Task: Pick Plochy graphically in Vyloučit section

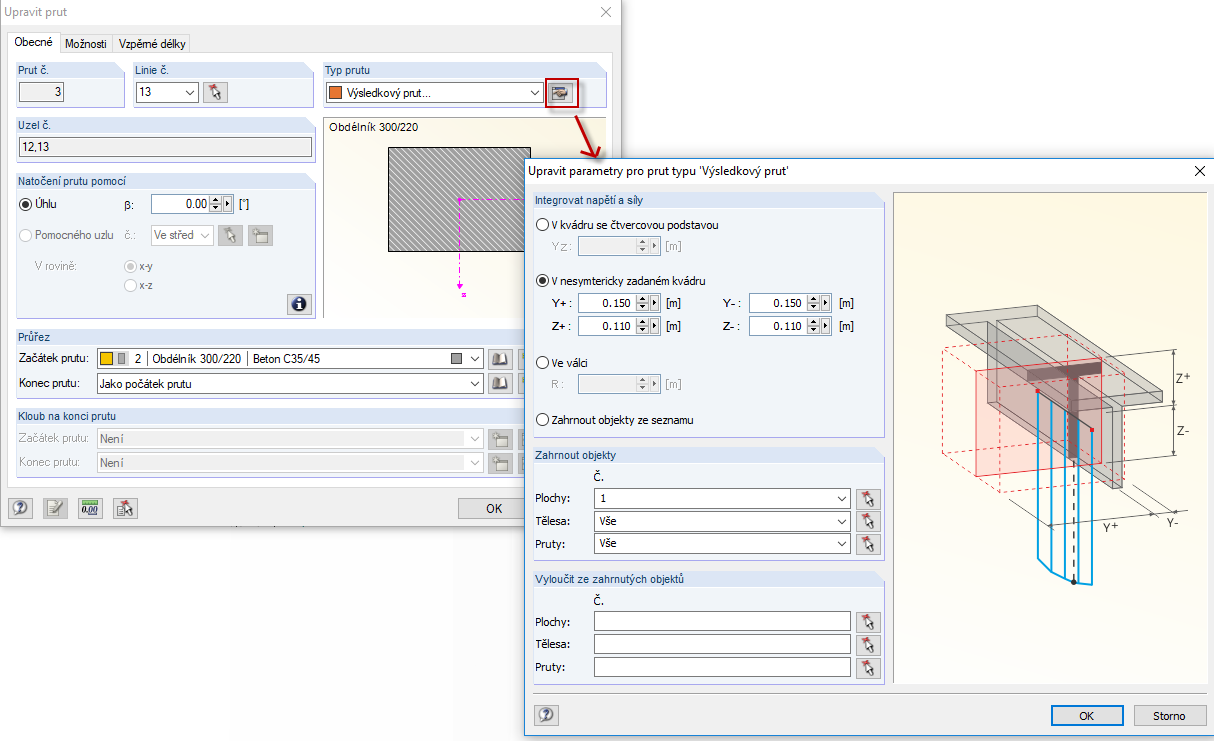Action: [868, 622]
